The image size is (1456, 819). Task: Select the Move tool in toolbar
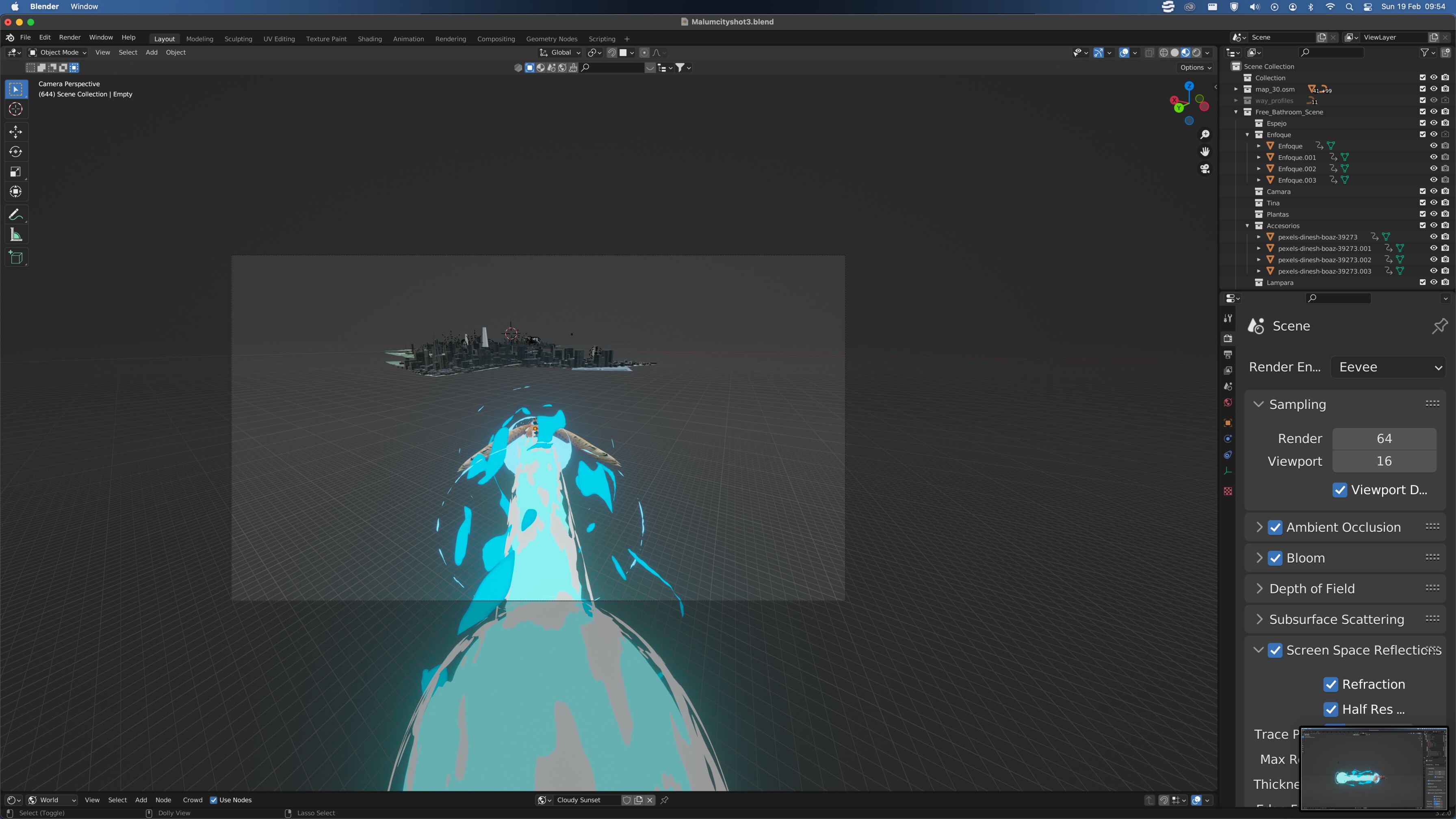(16, 132)
